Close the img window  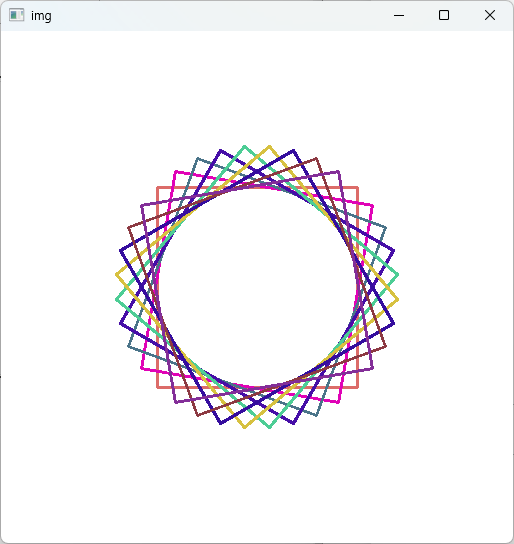coord(490,15)
